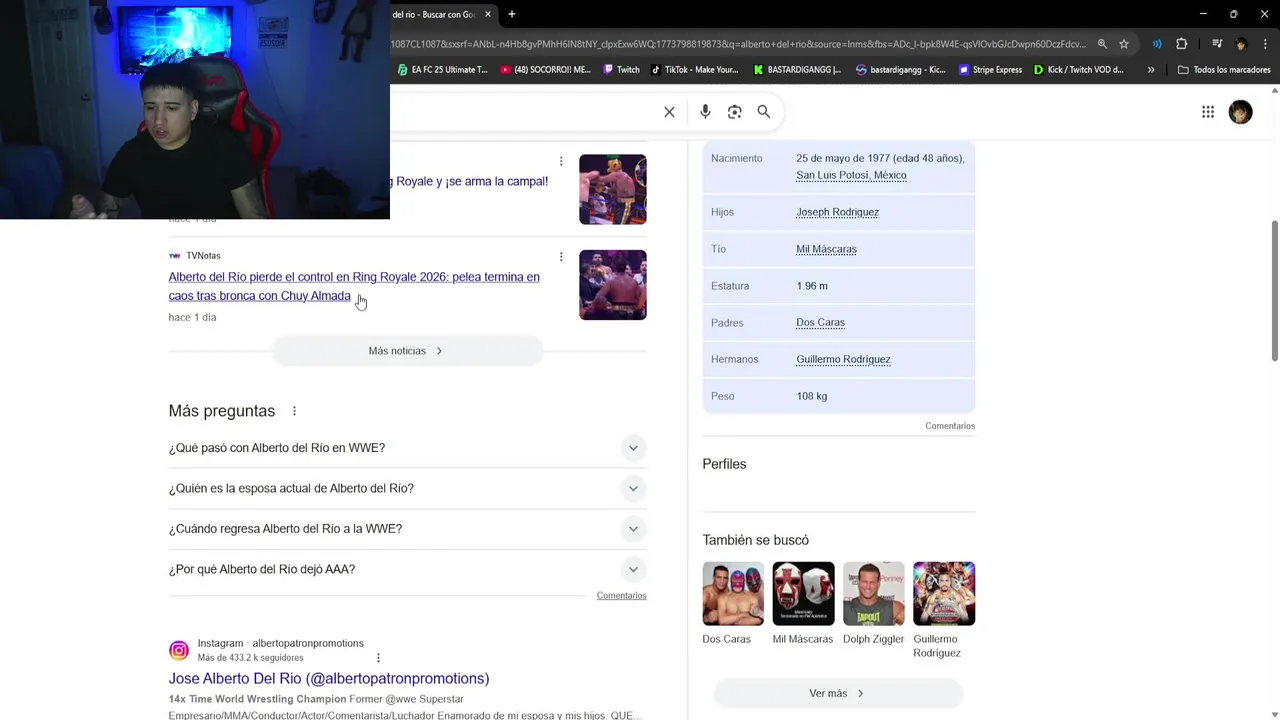The height and width of the screenshot is (720, 1280).
Task: Close the 'del rio - Buscar con Google' tab
Action: tap(488, 14)
